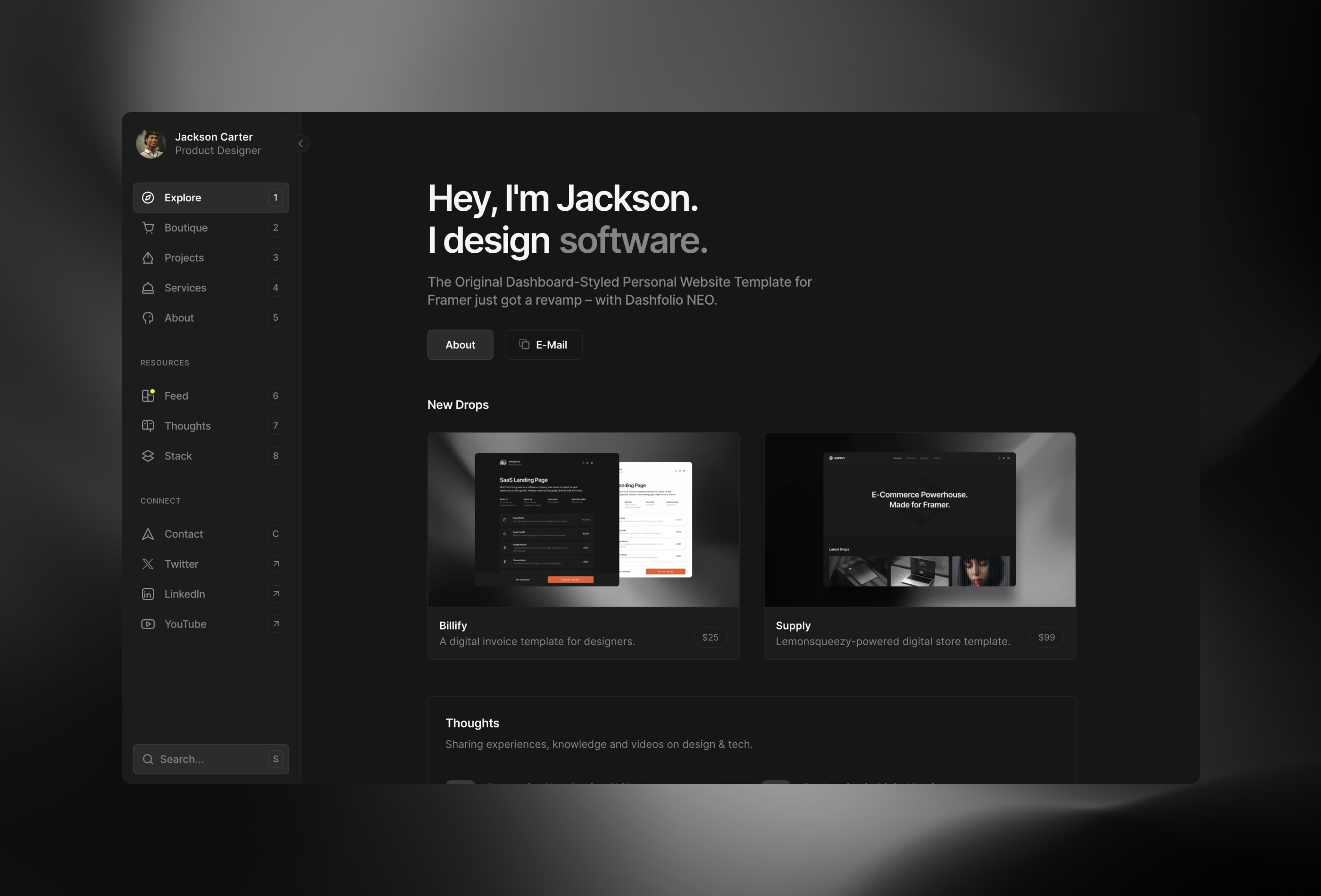
Task: Collapse the sidebar with the chevron
Action: point(301,143)
